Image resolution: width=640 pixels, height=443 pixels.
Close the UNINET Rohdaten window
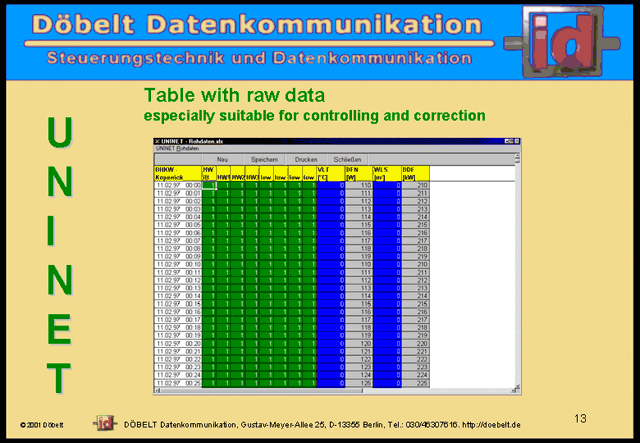point(517,141)
